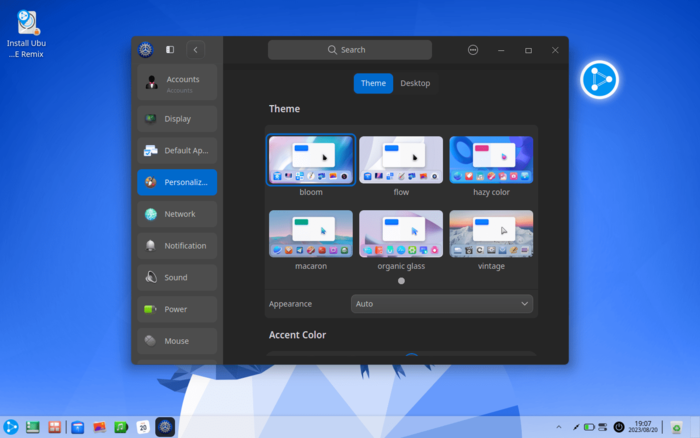Toggle the sidebar panel icon
This screenshot has width=700, height=438.
170,50
